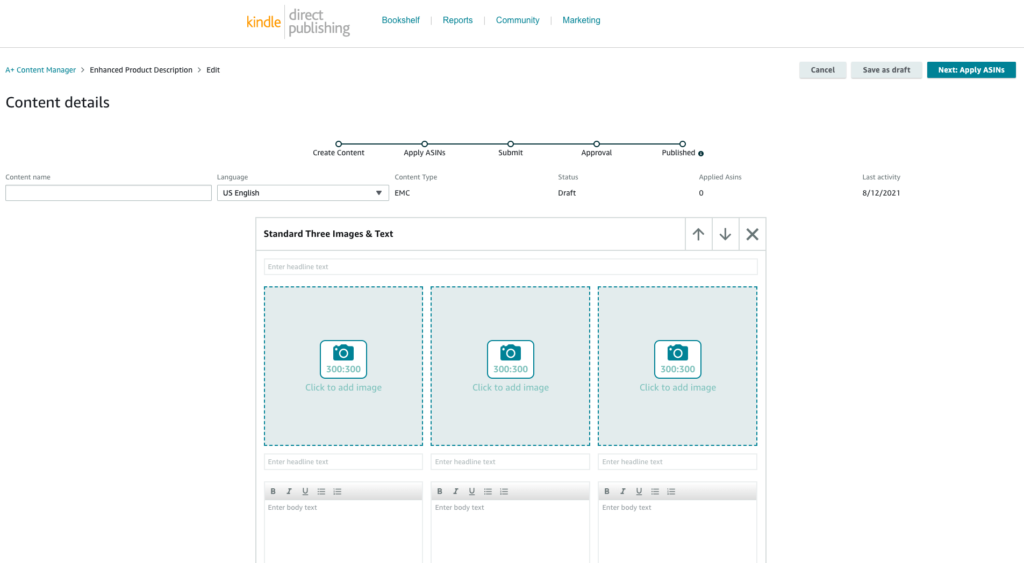Remove the Standard Three Images & Text module
This screenshot has height=563, width=1024.
752,234
